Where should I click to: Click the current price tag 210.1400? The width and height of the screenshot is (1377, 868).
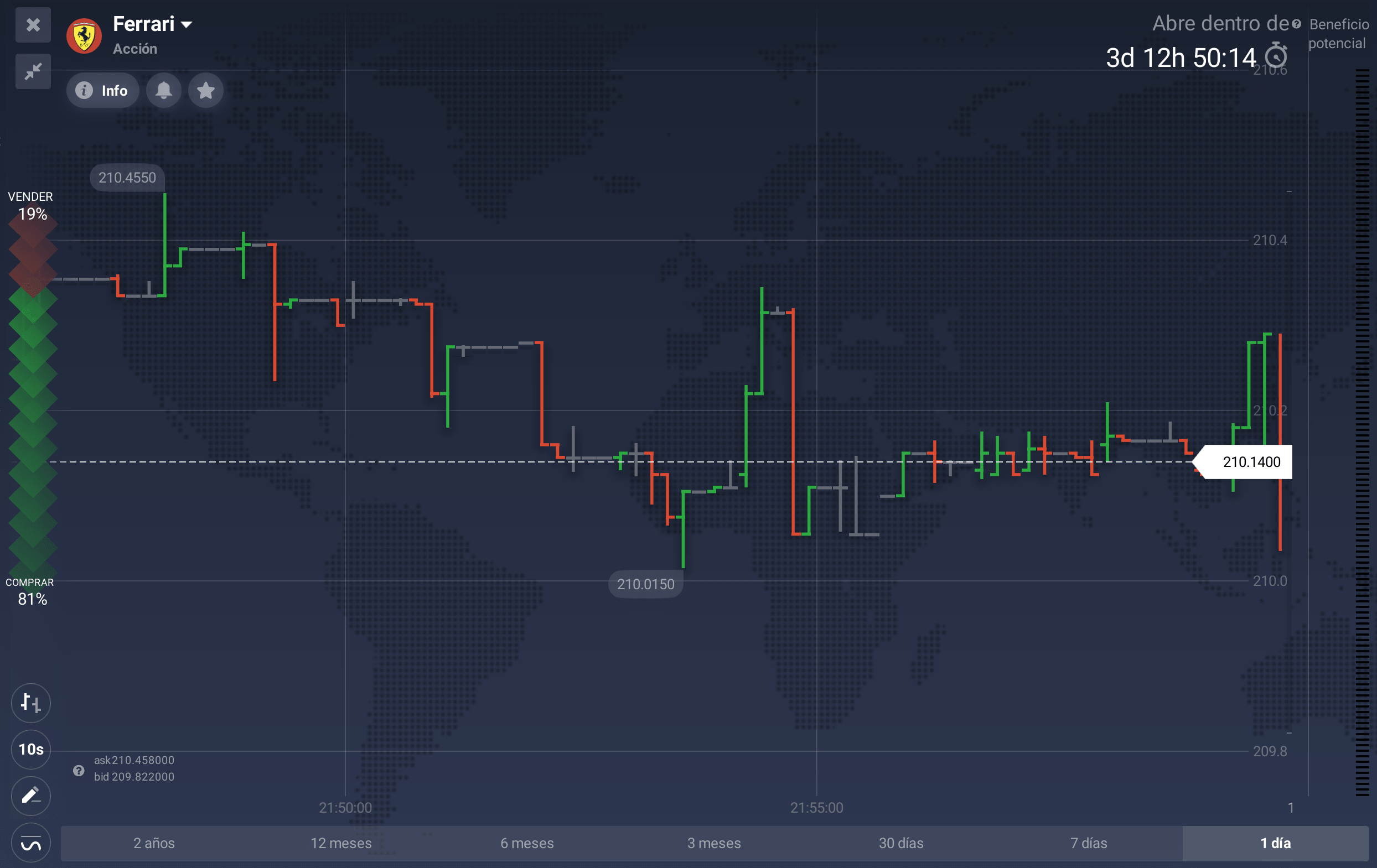click(1244, 462)
